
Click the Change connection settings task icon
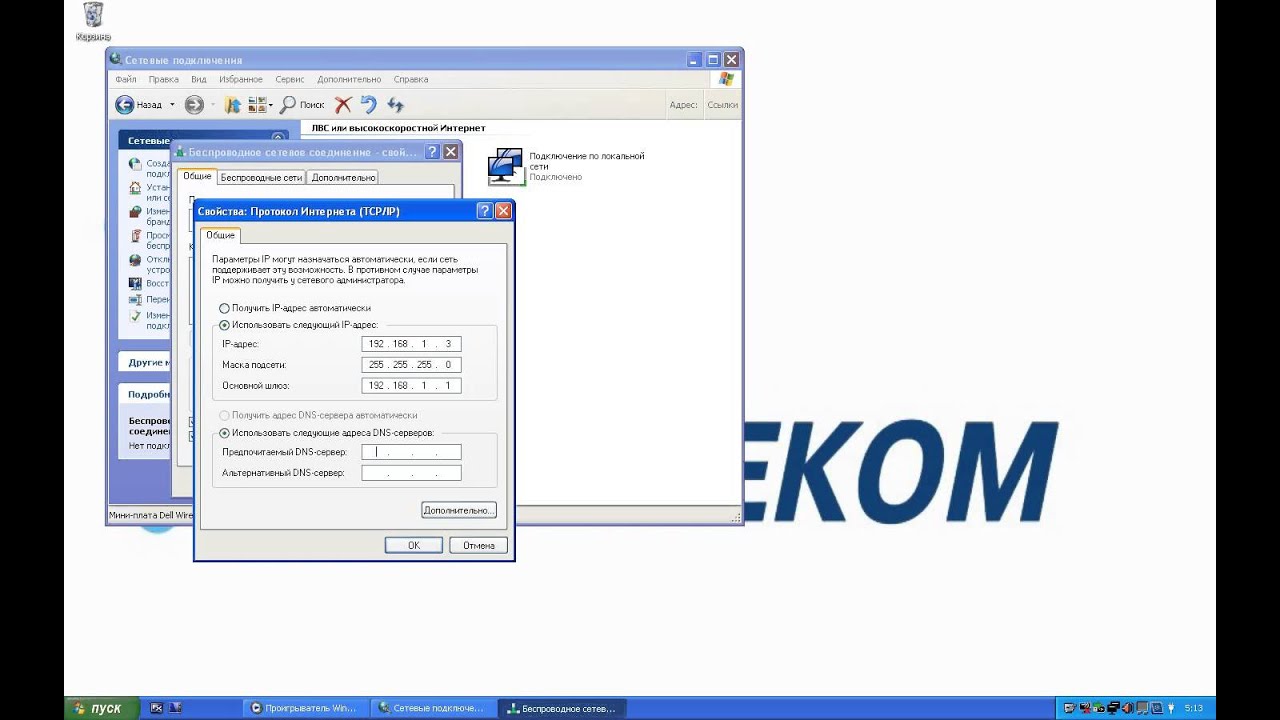point(135,316)
